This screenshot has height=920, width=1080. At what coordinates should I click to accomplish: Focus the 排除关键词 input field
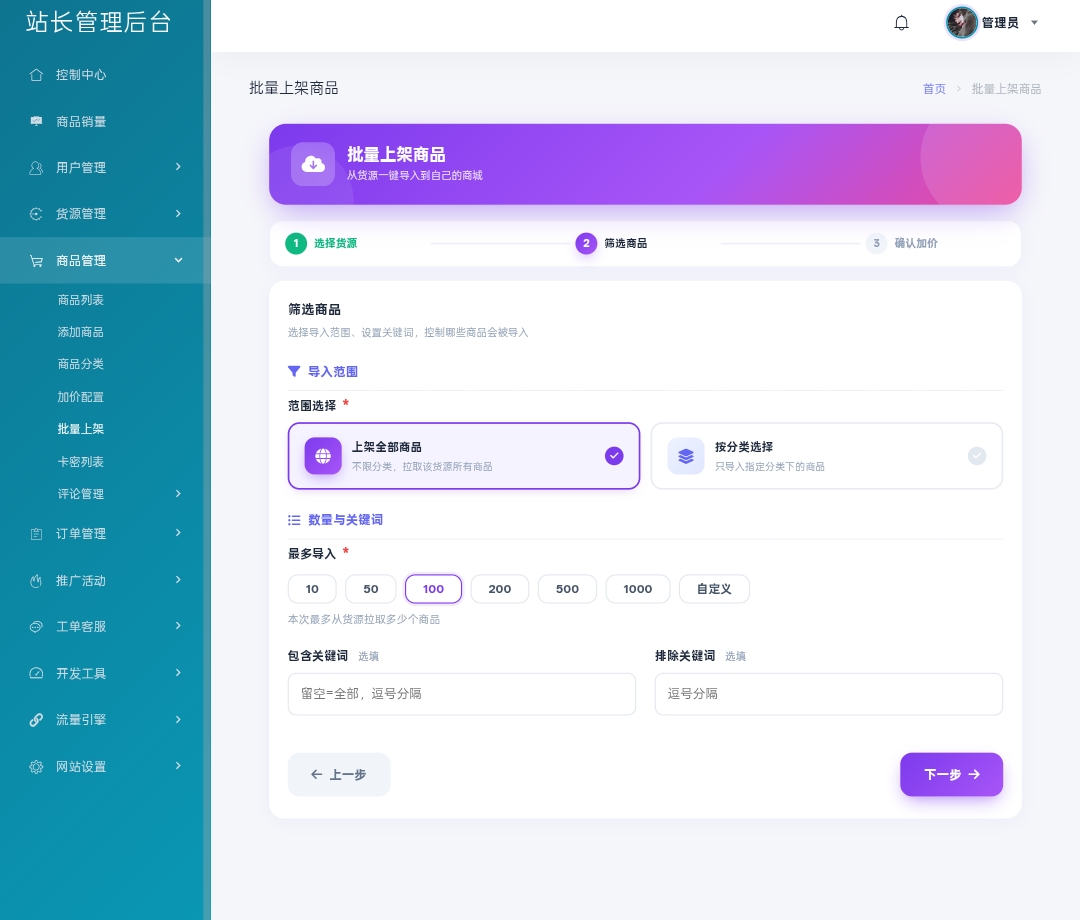point(829,694)
